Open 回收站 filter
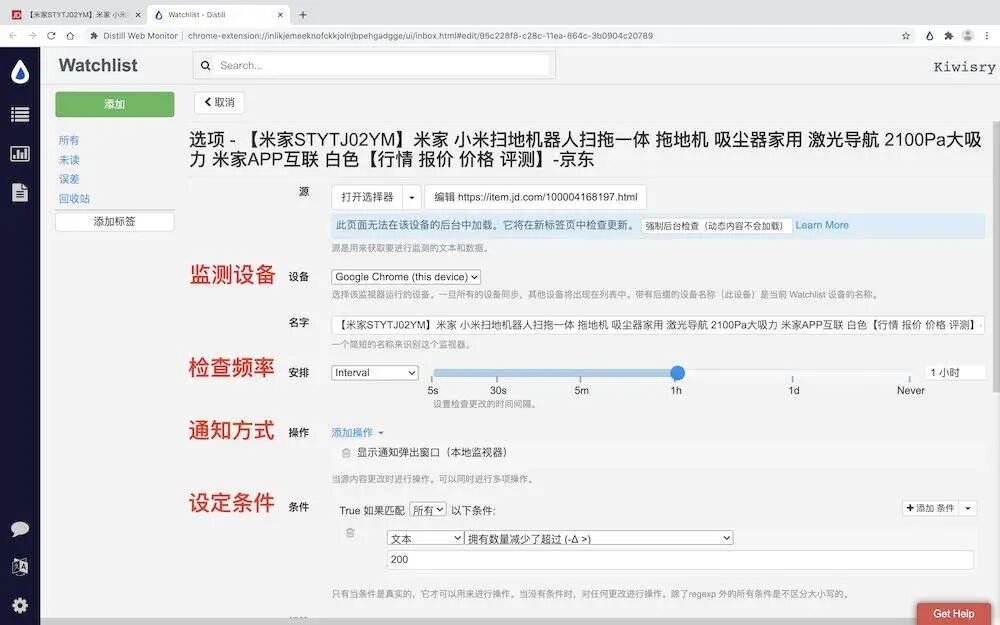The height and width of the screenshot is (625, 1000). [74, 198]
